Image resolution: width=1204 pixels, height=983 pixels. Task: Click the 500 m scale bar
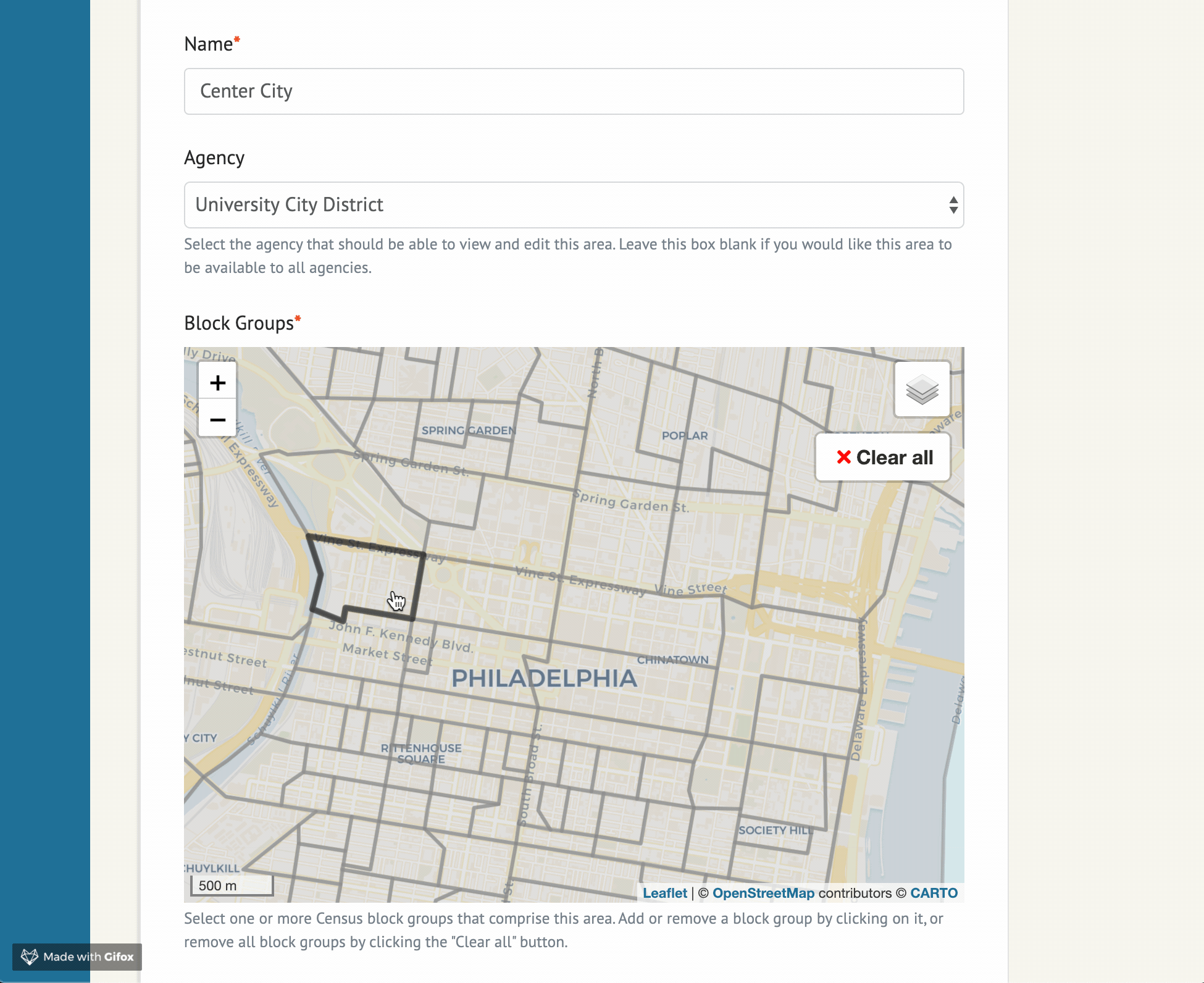pyautogui.click(x=232, y=885)
